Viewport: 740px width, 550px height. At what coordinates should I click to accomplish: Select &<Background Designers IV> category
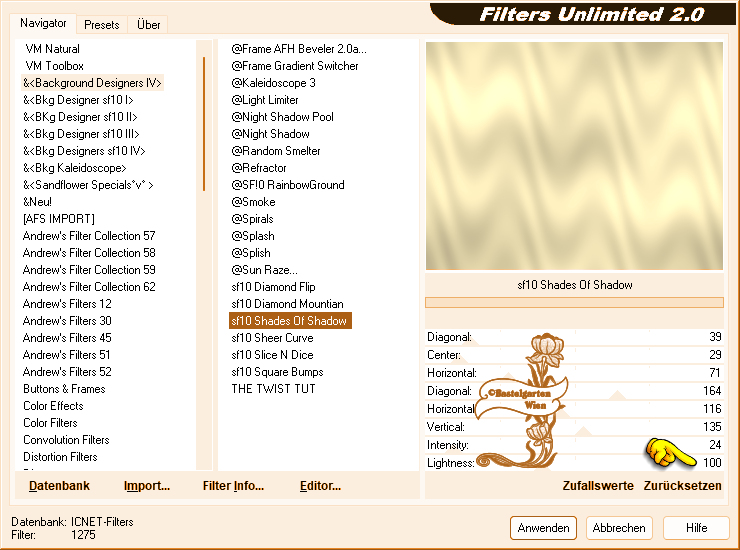point(92,83)
